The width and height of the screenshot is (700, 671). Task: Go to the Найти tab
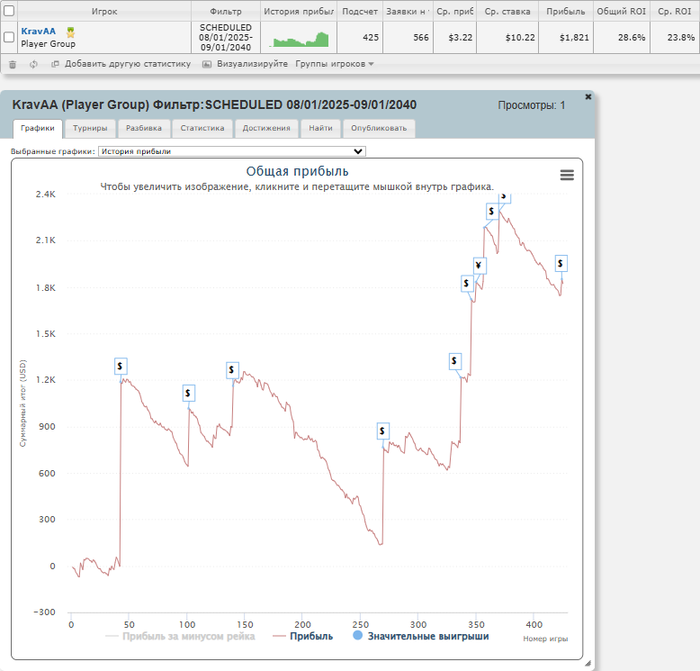pos(321,129)
